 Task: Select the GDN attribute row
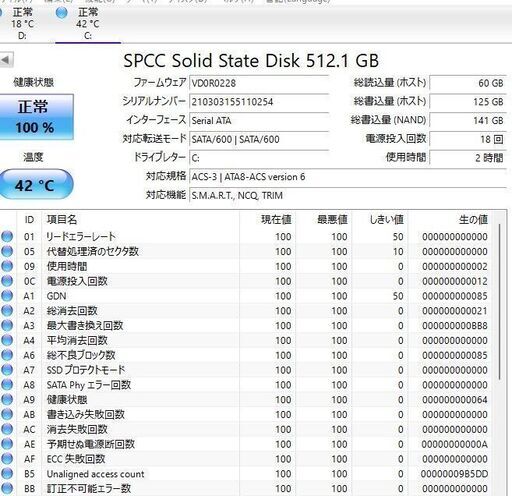click(247, 296)
